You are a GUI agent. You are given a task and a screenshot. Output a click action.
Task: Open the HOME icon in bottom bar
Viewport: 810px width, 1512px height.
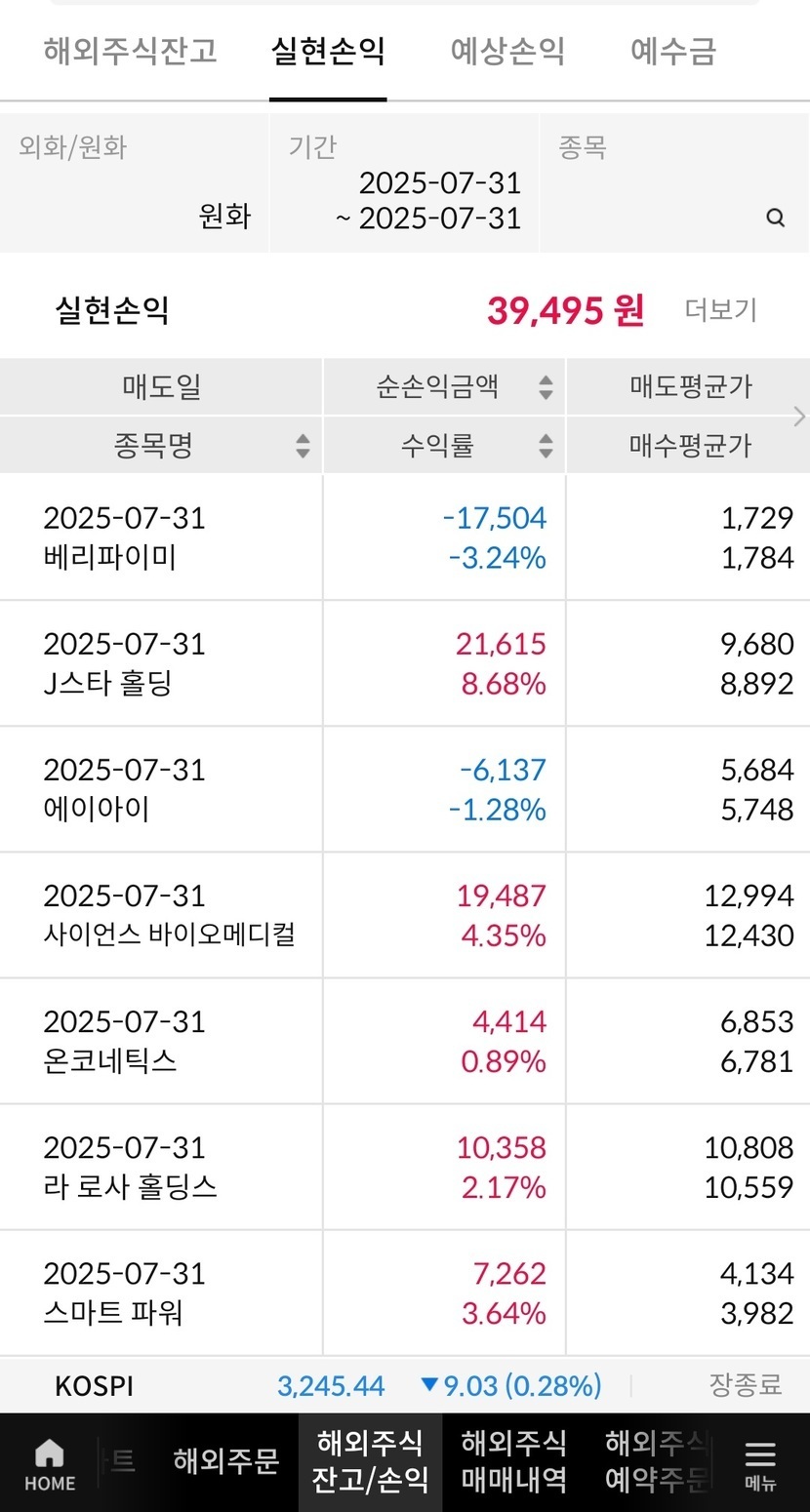click(50, 1465)
